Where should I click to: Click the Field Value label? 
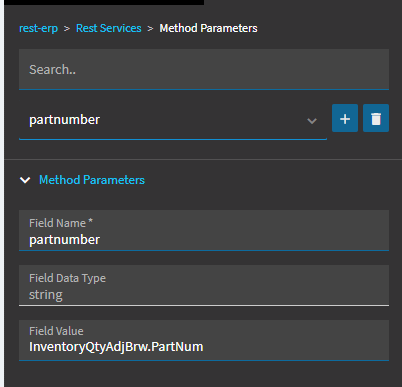click(56, 331)
